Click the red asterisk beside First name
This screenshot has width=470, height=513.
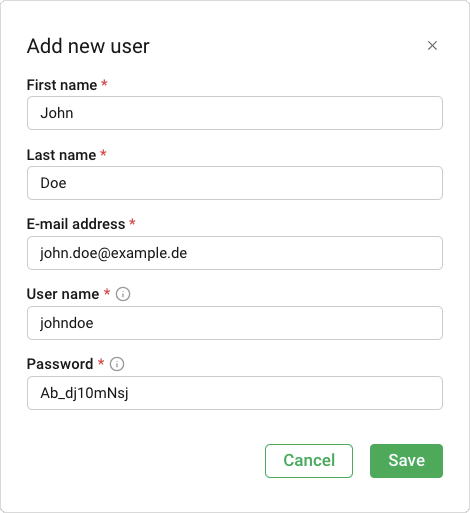(104, 83)
